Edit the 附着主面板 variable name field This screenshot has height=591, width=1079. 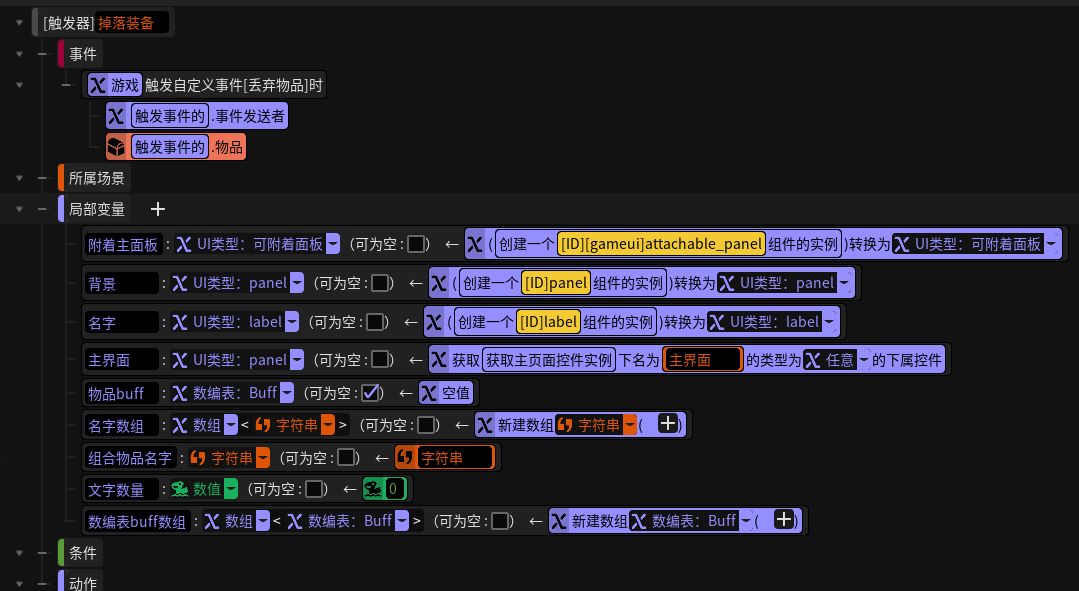tap(122, 245)
